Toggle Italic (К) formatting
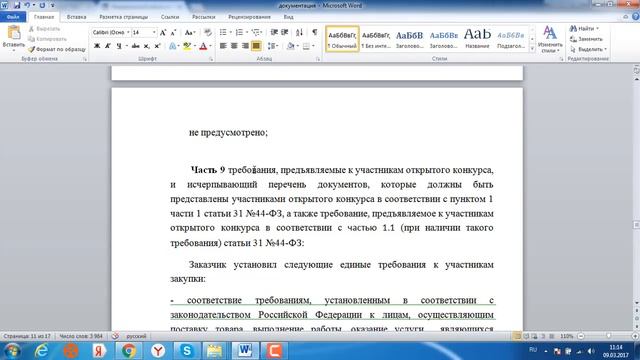The height and width of the screenshot is (360, 640). pyautogui.click(x=108, y=46)
